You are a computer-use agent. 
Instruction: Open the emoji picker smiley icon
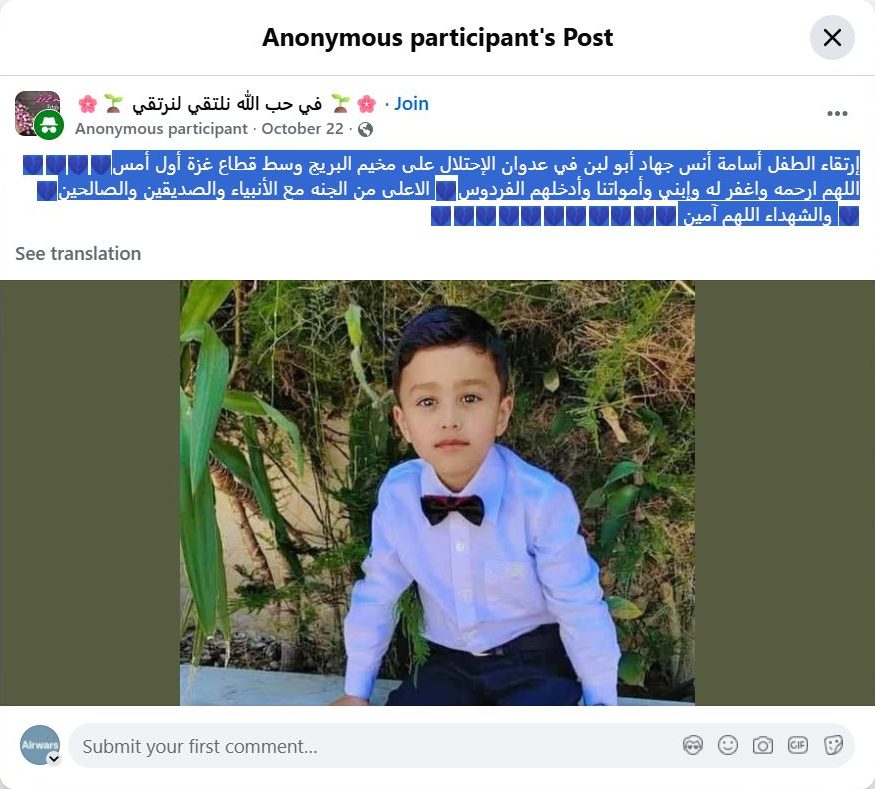[x=728, y=745]
